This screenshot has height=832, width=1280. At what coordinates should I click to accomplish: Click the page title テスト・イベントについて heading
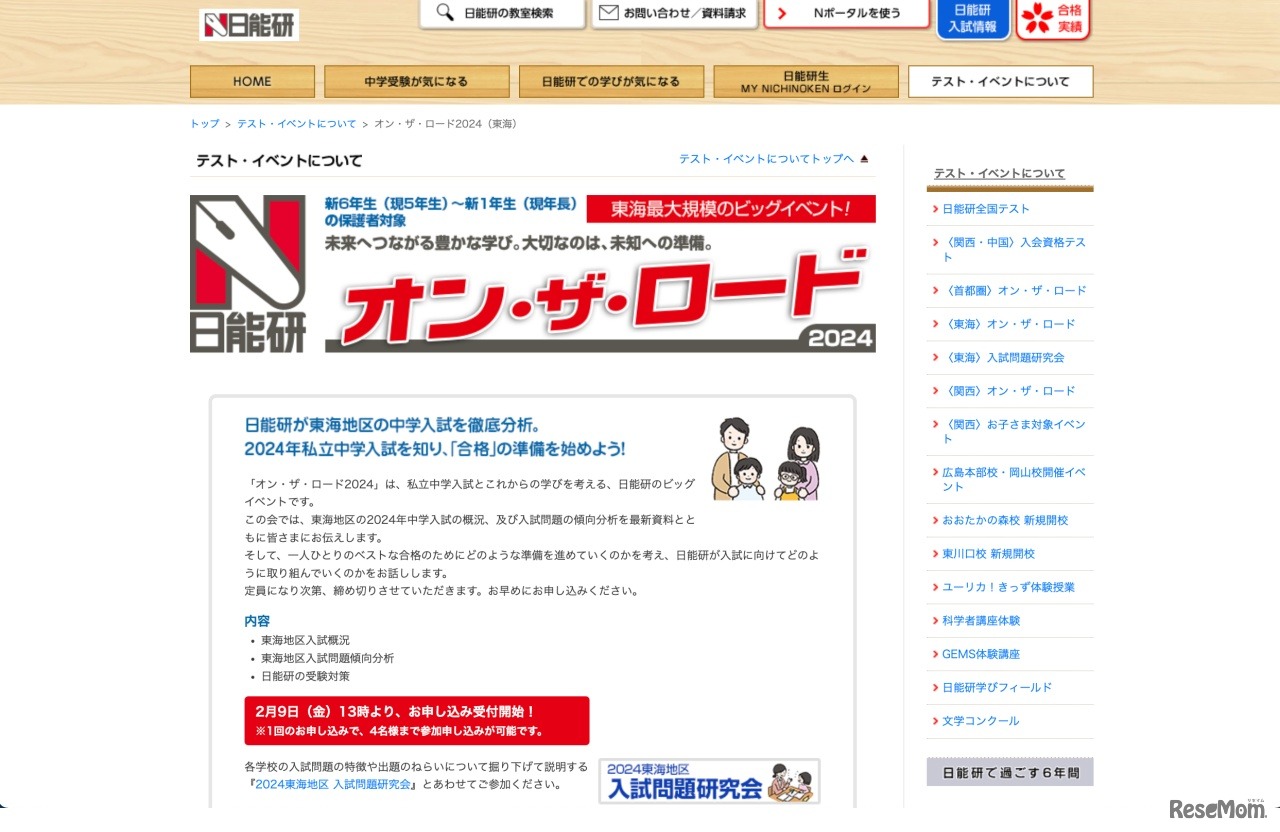[x=279, y=160]
